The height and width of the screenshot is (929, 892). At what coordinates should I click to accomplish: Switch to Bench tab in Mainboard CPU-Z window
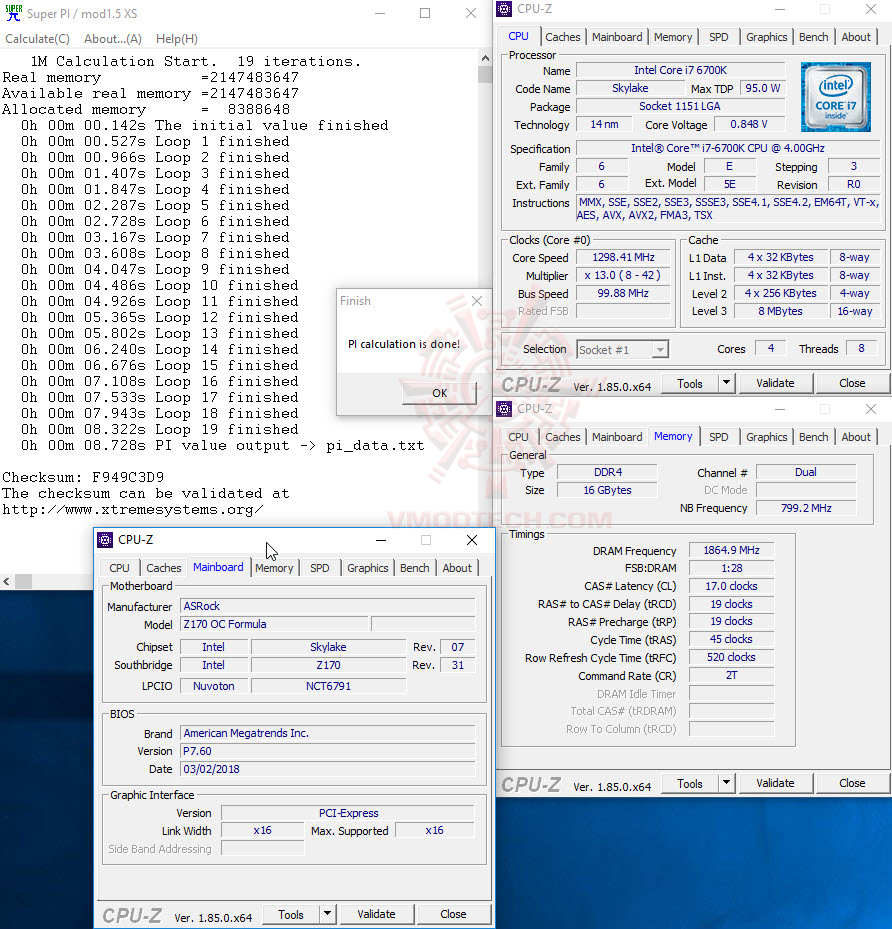point(414,568)
